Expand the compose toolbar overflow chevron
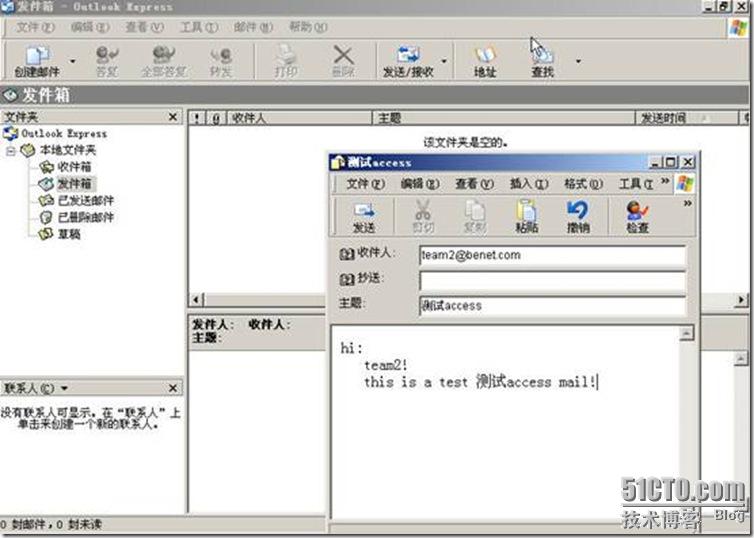The image size is (754, 538). coord(688,204)
